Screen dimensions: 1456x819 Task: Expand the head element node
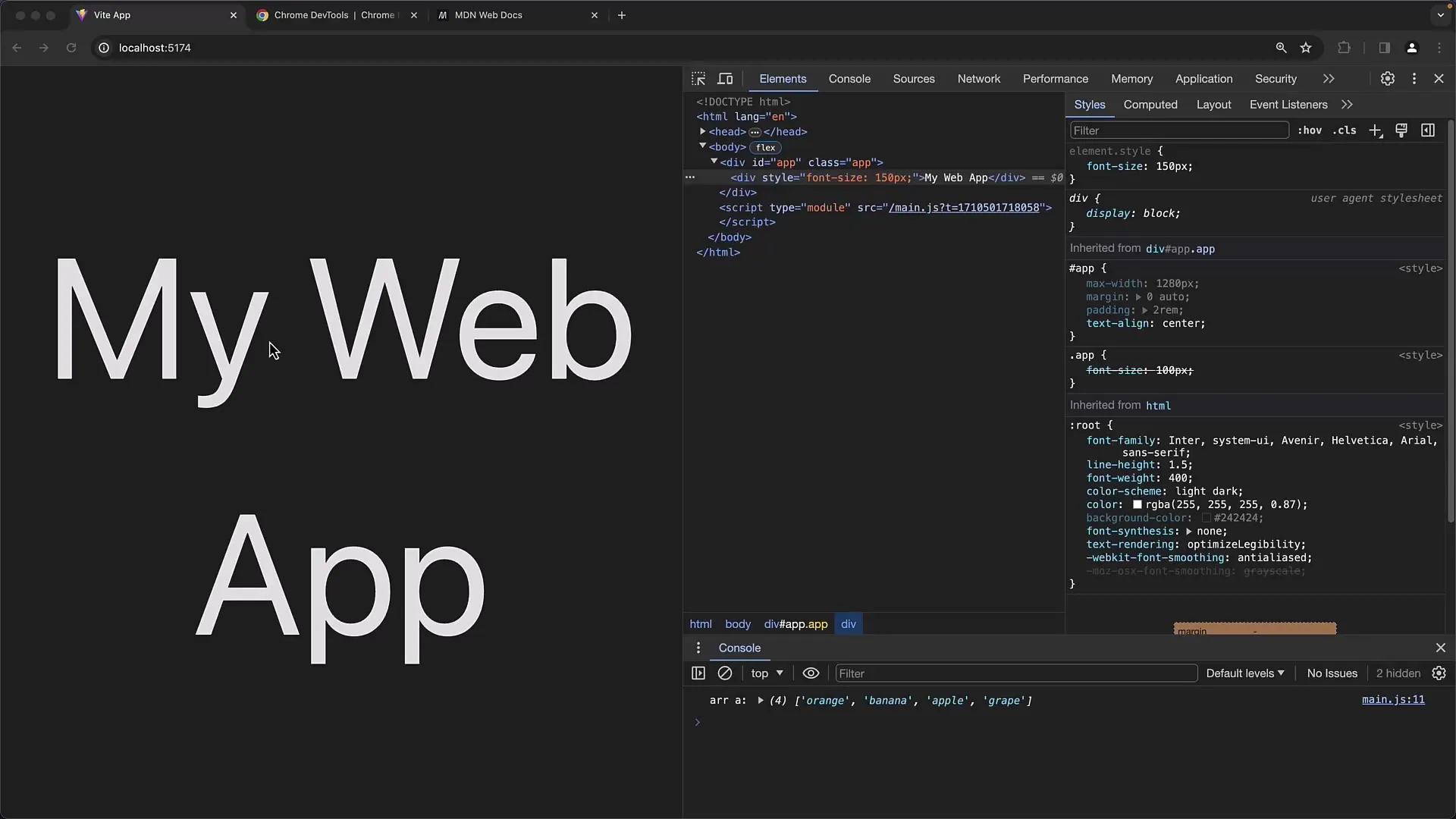pyautogui.click(x=702, y=132)
